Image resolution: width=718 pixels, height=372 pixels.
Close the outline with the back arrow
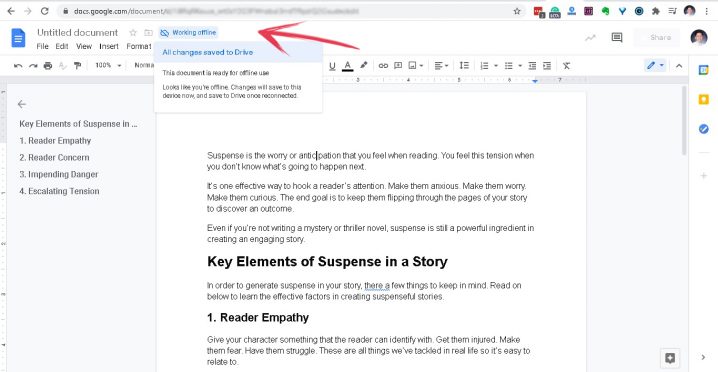tap(22, 104)
